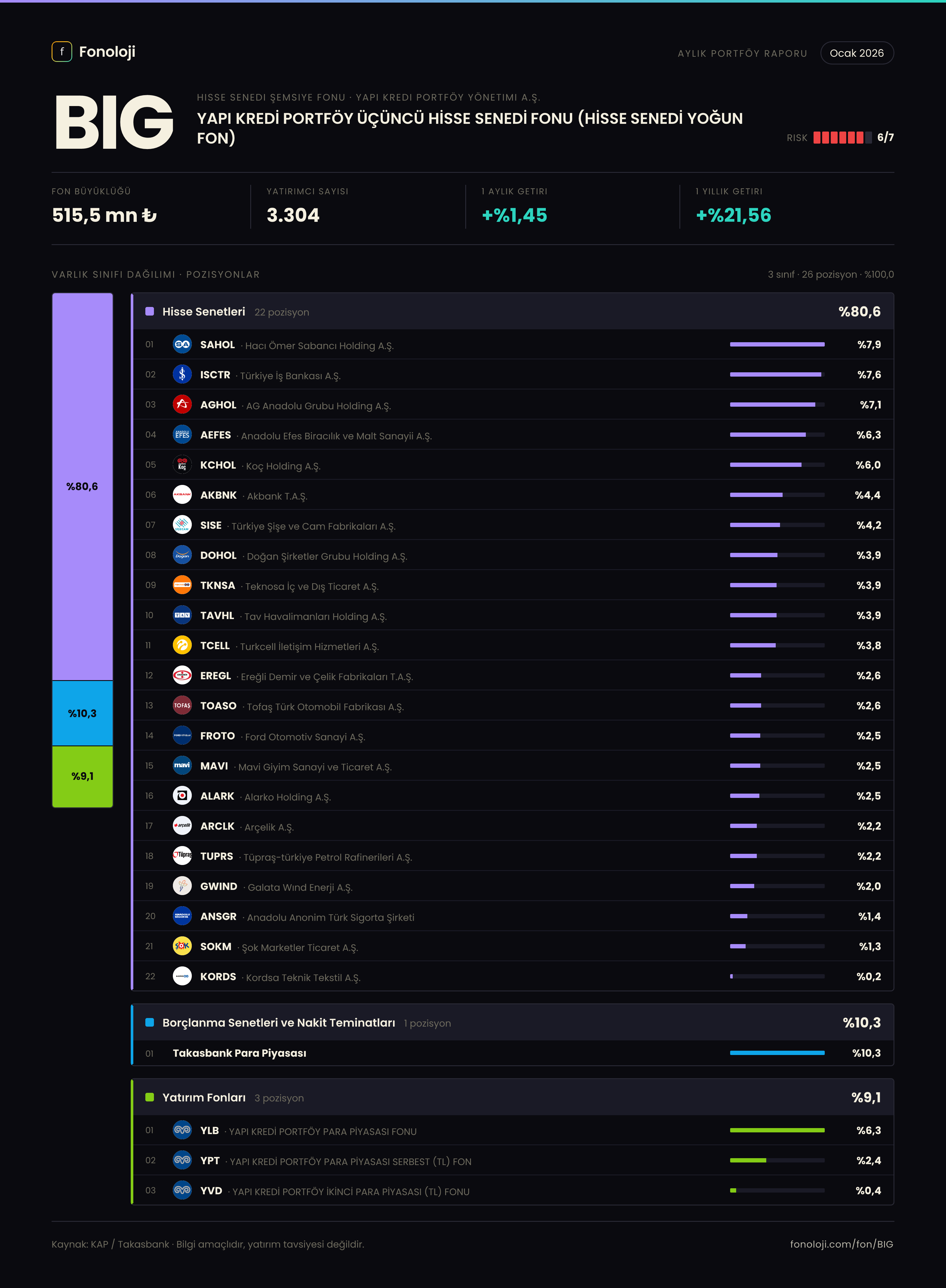The image size is (946, 1288).
Task: Open the ANSGR Anadolu Sigorta logo
Action: [x=182, y=916]
